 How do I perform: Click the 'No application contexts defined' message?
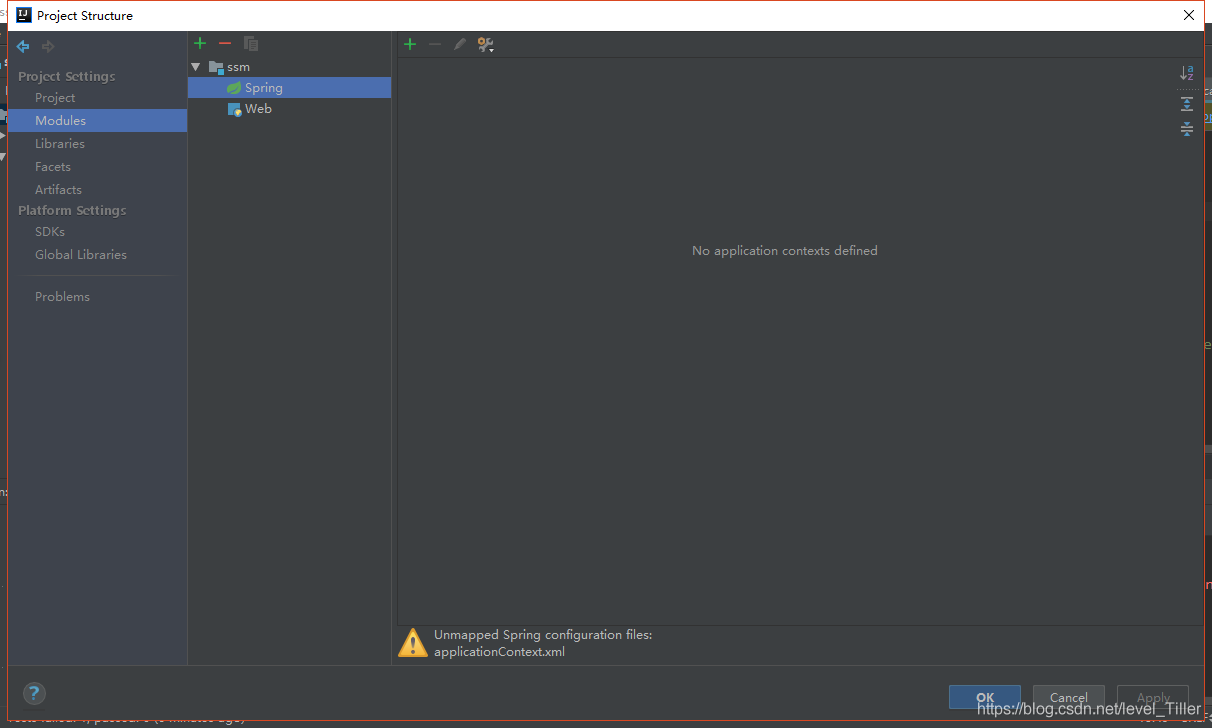tap(785, 251)
